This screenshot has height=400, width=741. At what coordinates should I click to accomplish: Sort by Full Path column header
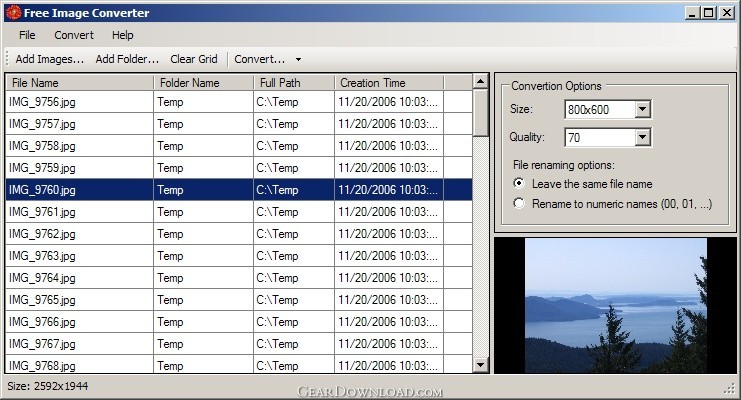click(294, 83)
